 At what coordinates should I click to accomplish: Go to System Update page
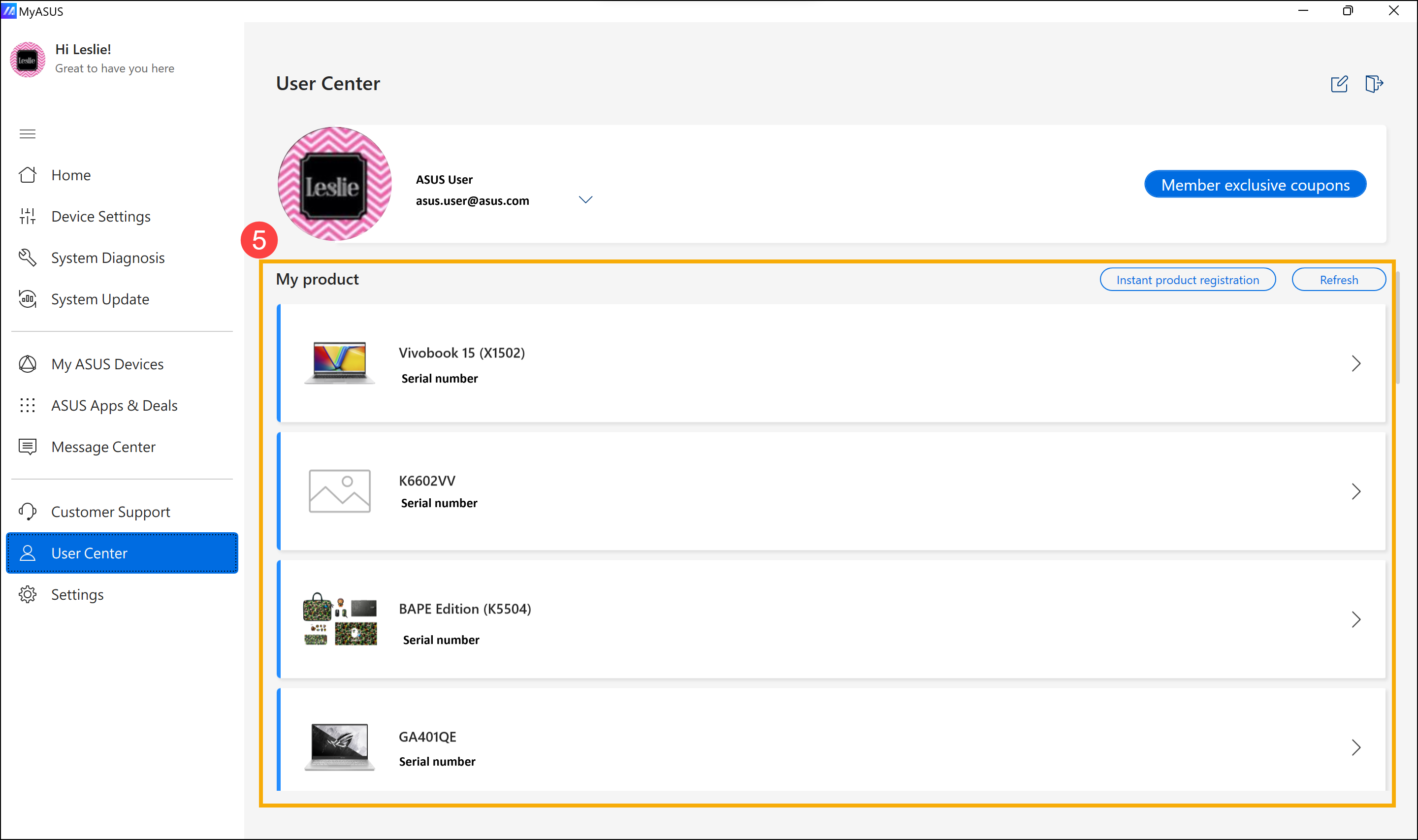pos(122,299)
